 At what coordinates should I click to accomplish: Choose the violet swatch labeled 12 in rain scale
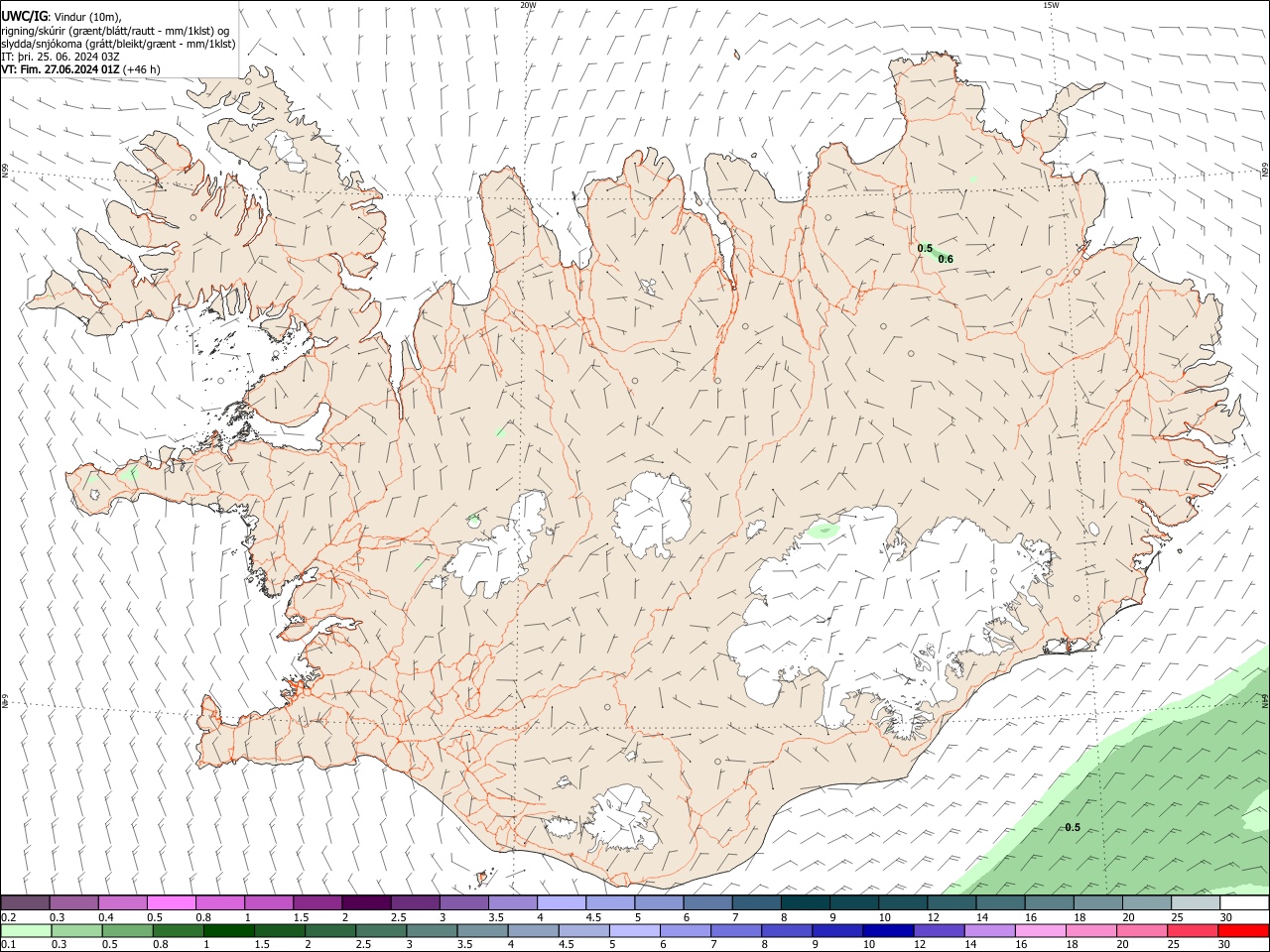939,930
